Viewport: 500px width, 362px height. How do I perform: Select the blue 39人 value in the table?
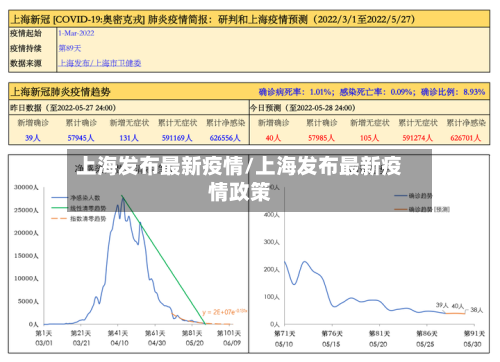pyautogui.click(x=33, y=138)
